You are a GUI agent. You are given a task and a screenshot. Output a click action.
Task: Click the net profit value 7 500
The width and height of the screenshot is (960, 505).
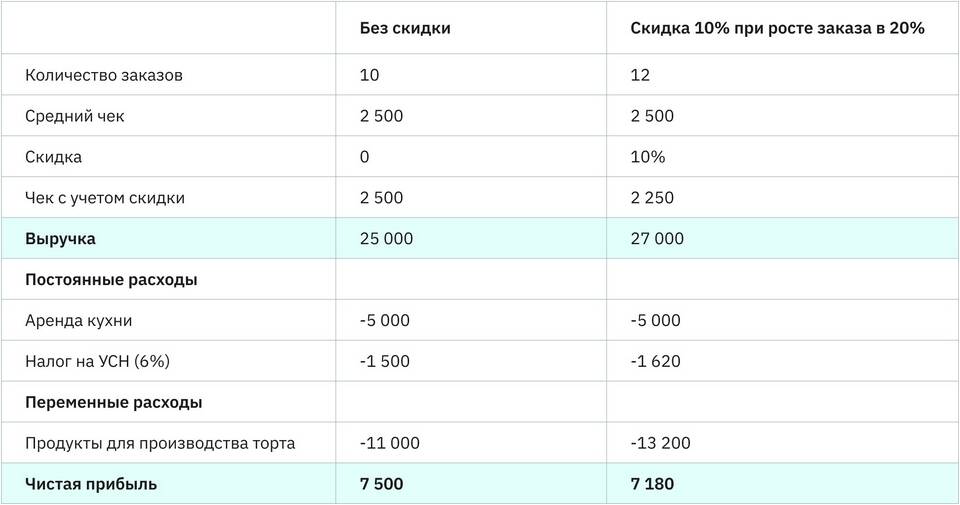pyautogui.click(x=382, y=484)
